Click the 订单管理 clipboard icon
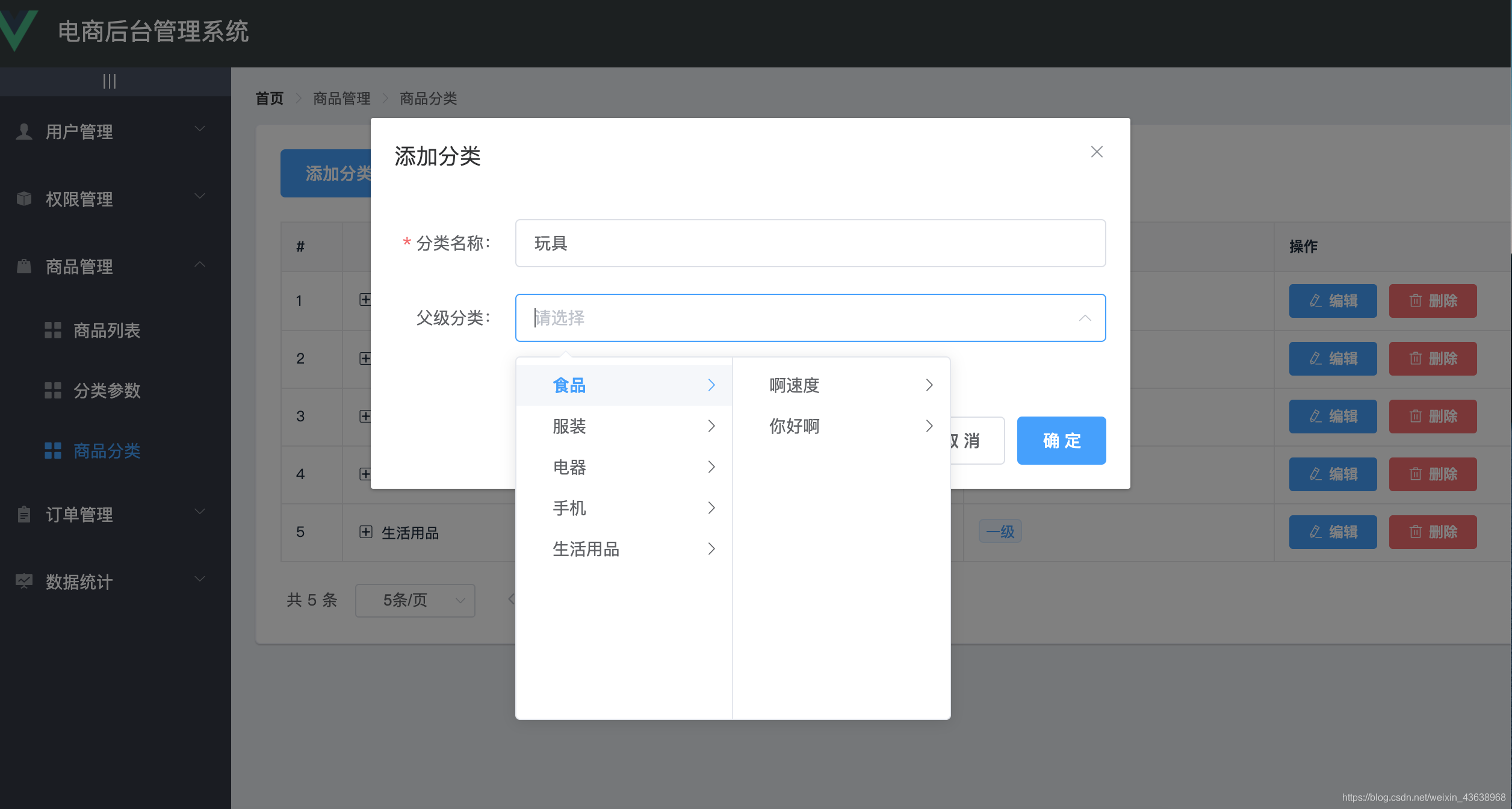 [x=24, y=514]
